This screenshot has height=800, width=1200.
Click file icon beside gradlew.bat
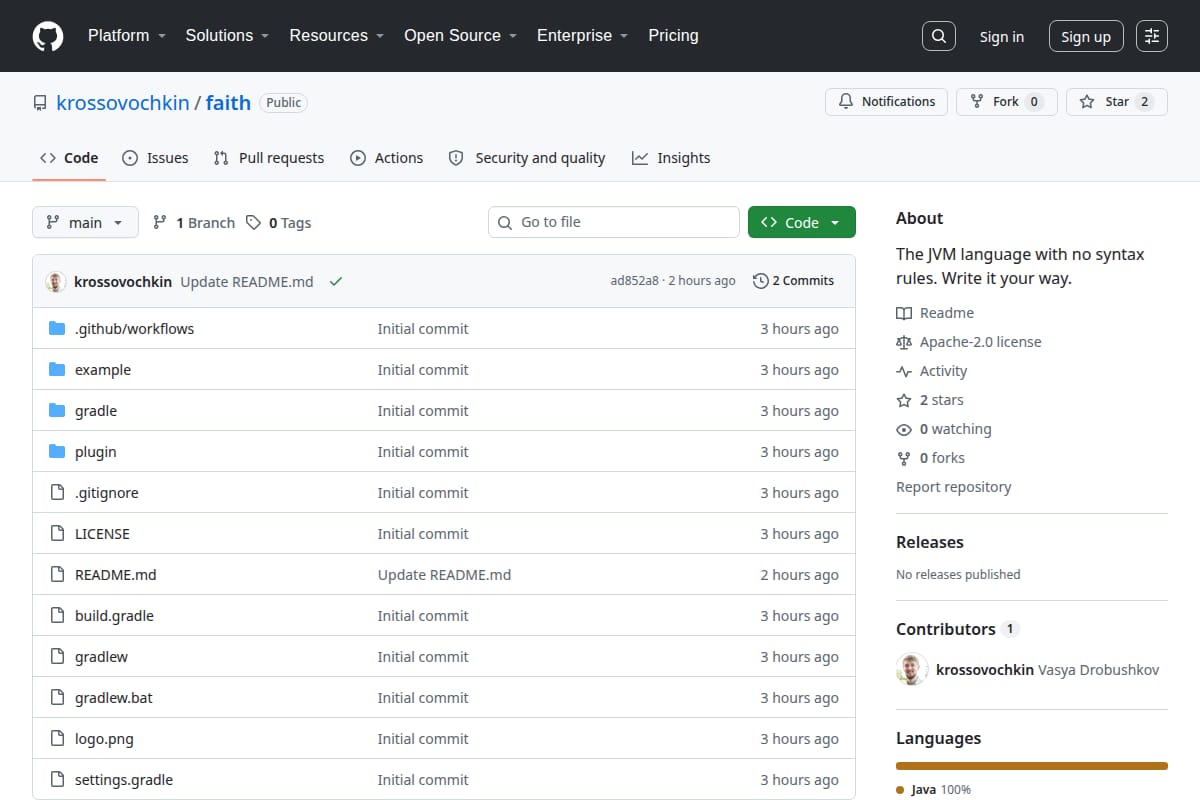click(x=57, y=698)
